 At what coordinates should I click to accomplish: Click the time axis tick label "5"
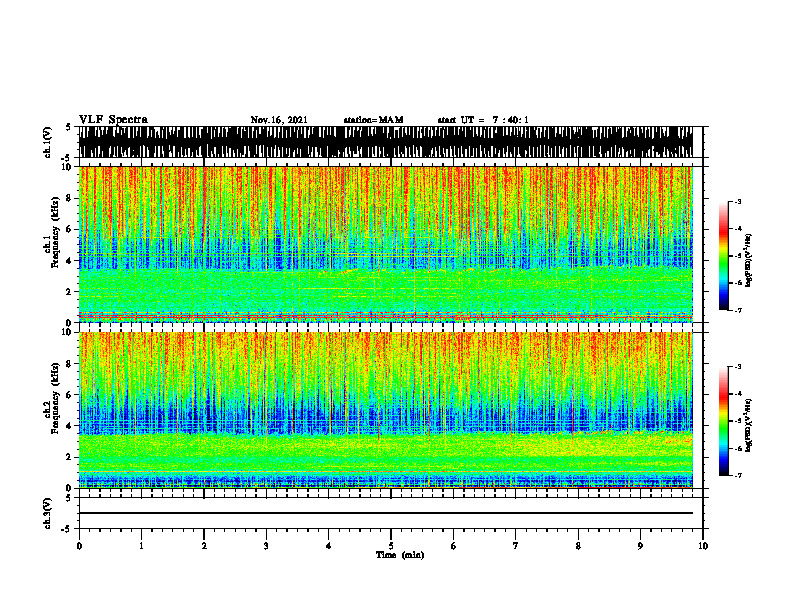tap(391, 546)
